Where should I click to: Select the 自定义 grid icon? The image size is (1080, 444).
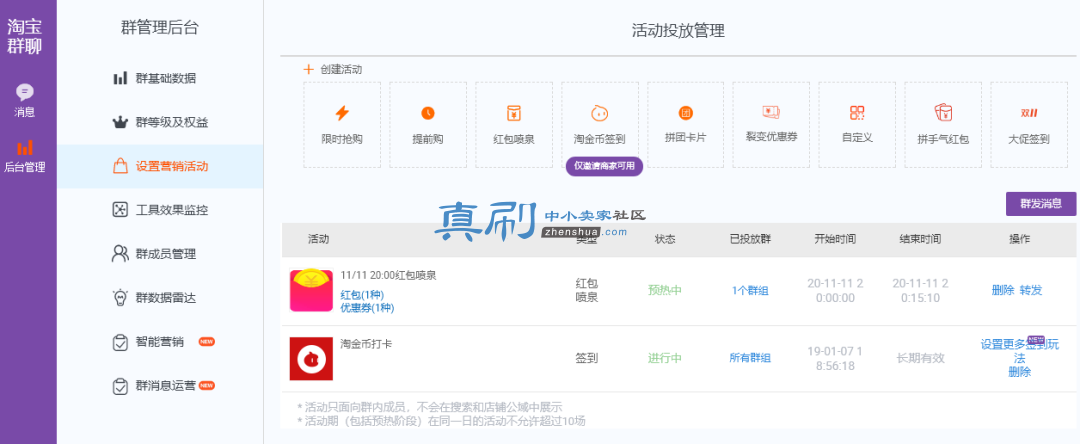(x=857, y=113)
